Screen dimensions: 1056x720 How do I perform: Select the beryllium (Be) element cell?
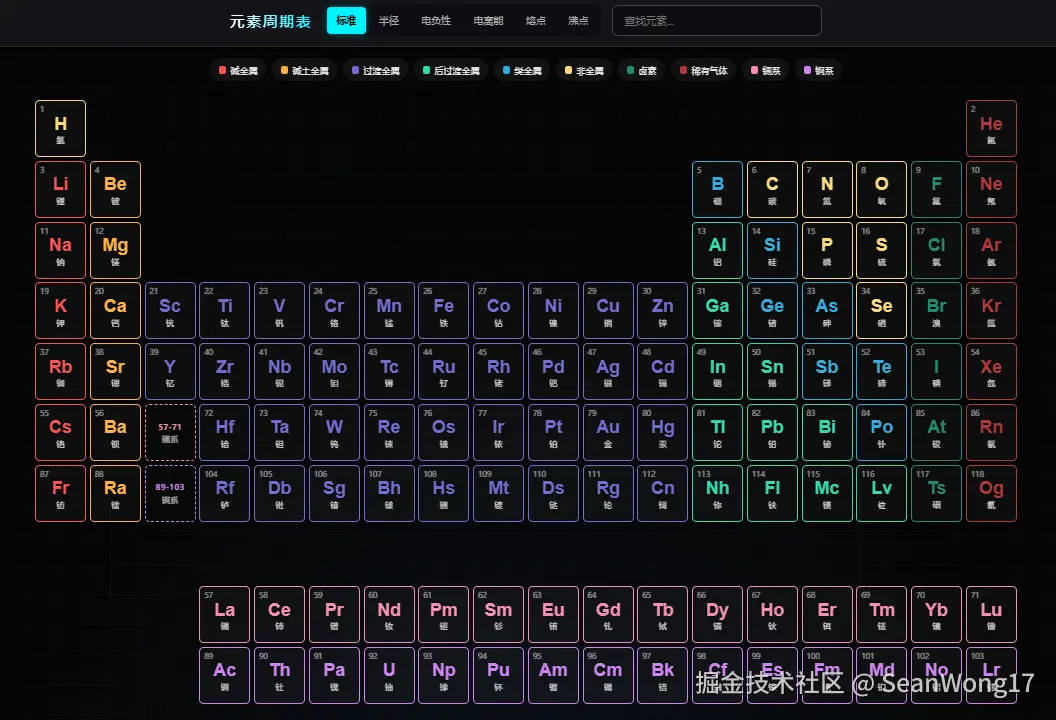115,189
